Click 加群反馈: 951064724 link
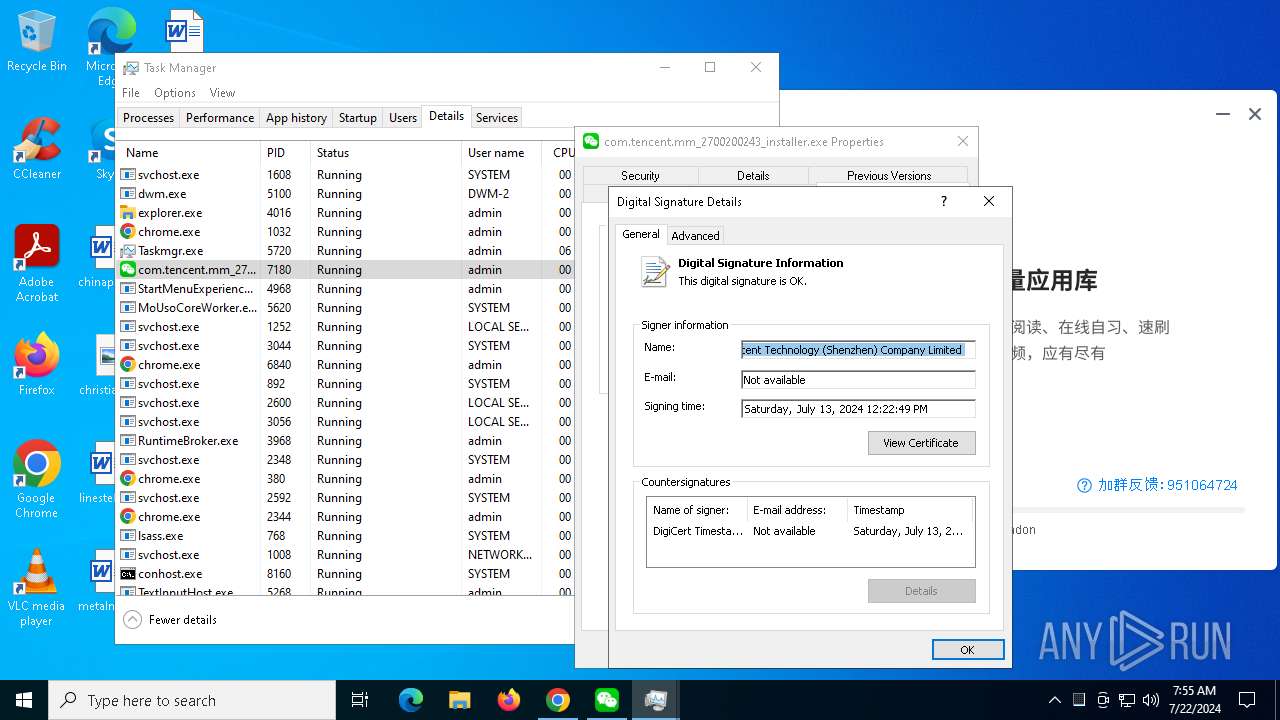 click(x=1167, y=485)
